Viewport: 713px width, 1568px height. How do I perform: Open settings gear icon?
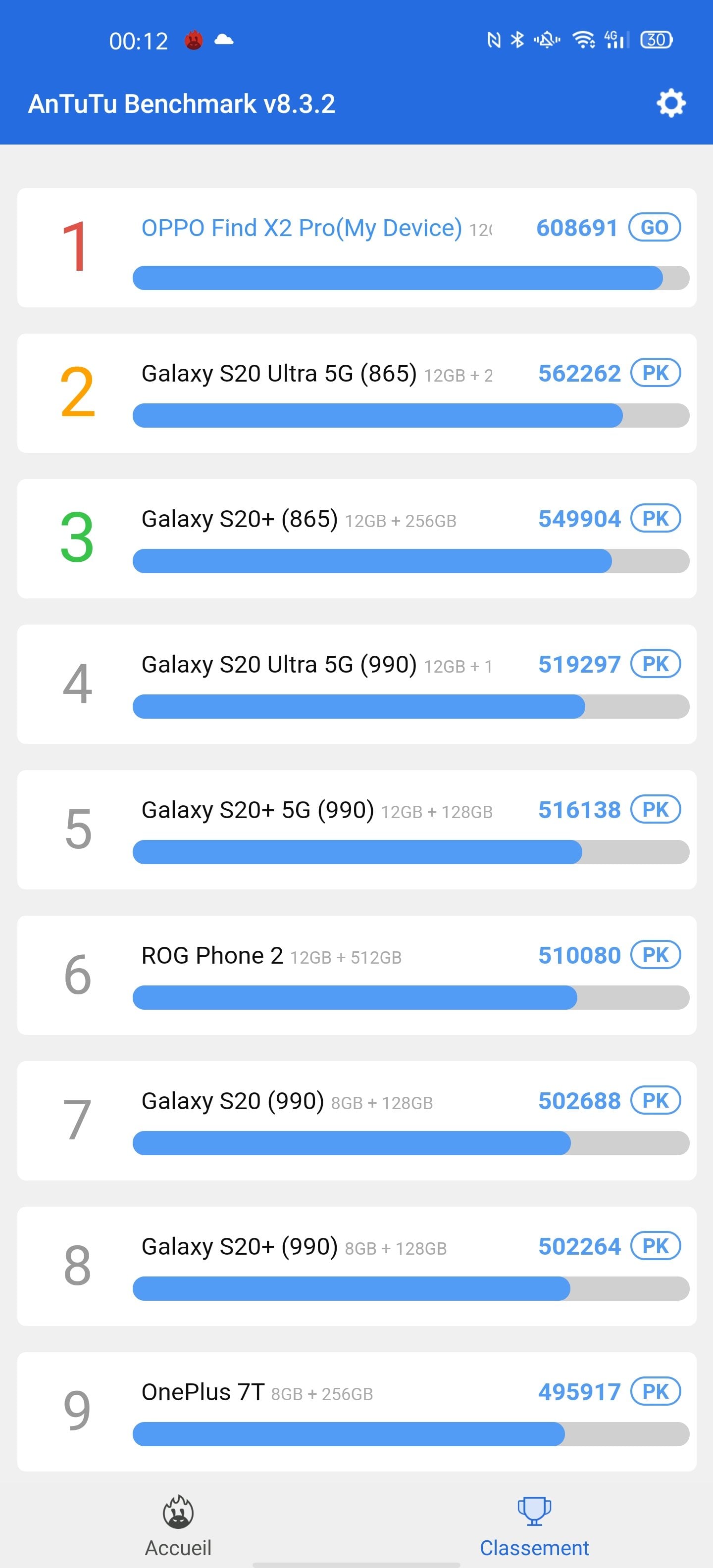click(670, 103)
